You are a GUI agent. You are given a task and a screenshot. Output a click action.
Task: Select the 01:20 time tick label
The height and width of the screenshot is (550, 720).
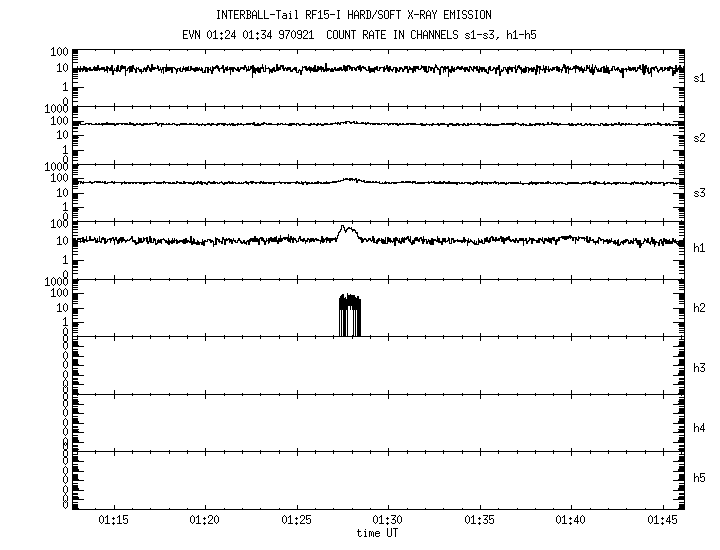tap(204, 521)
